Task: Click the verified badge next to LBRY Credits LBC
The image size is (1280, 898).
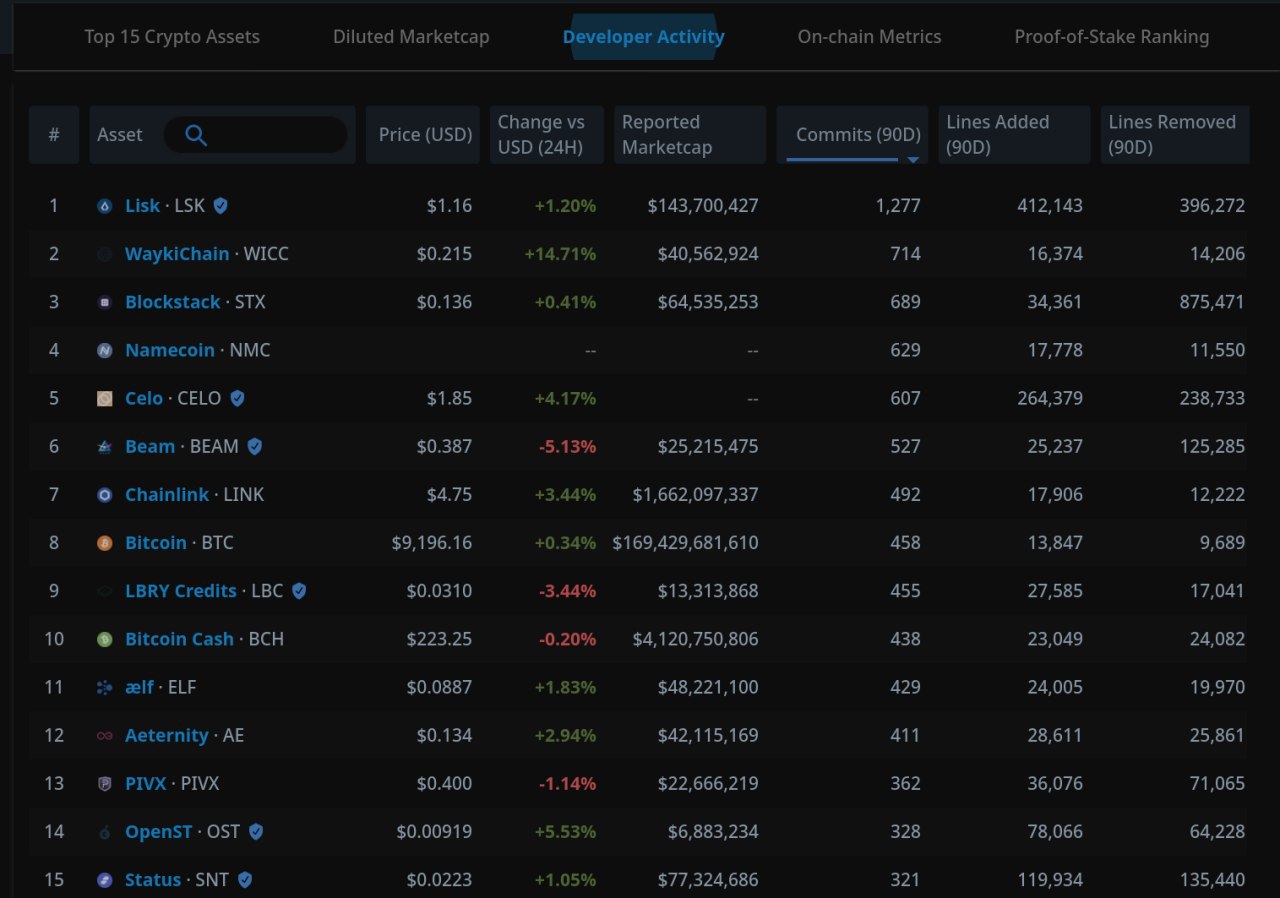Action: [x=298, y=591]
